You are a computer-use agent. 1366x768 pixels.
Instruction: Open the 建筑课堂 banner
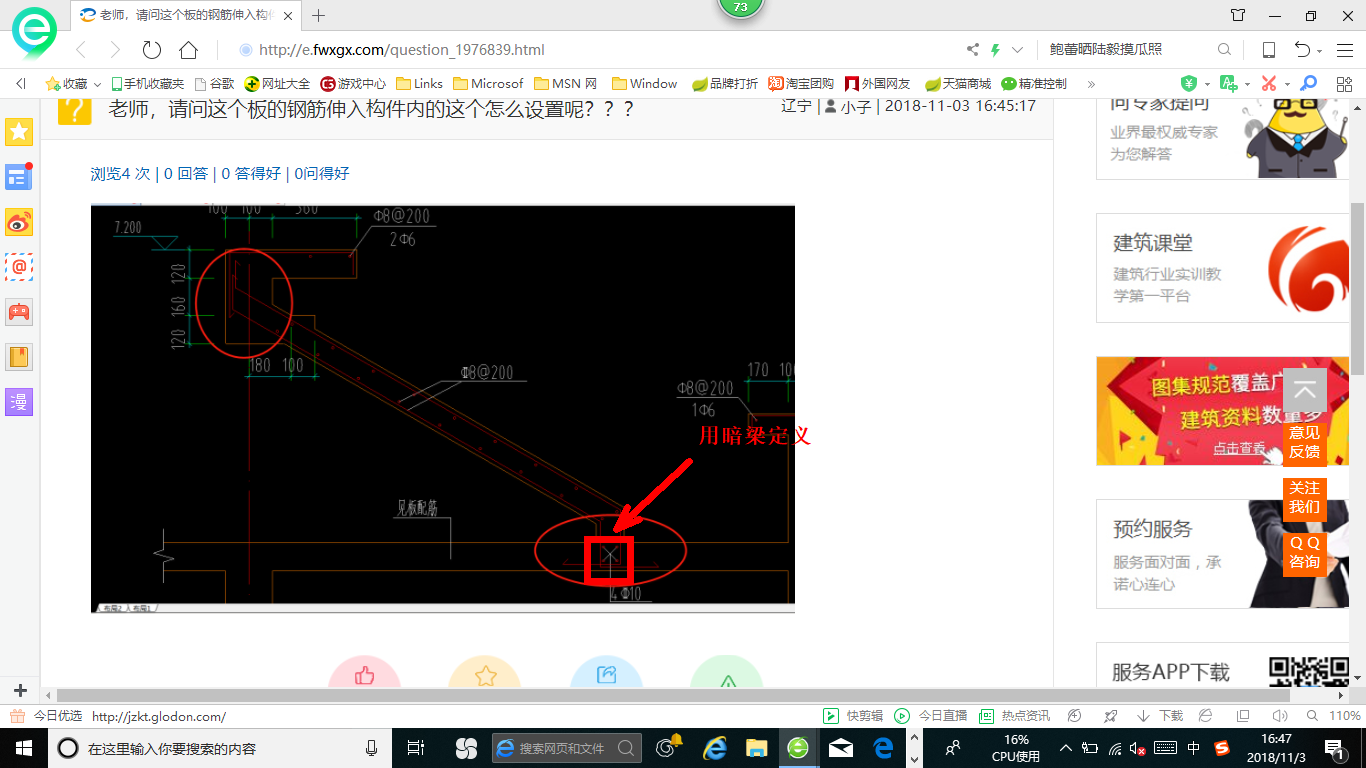click(x=1222, y=268)
